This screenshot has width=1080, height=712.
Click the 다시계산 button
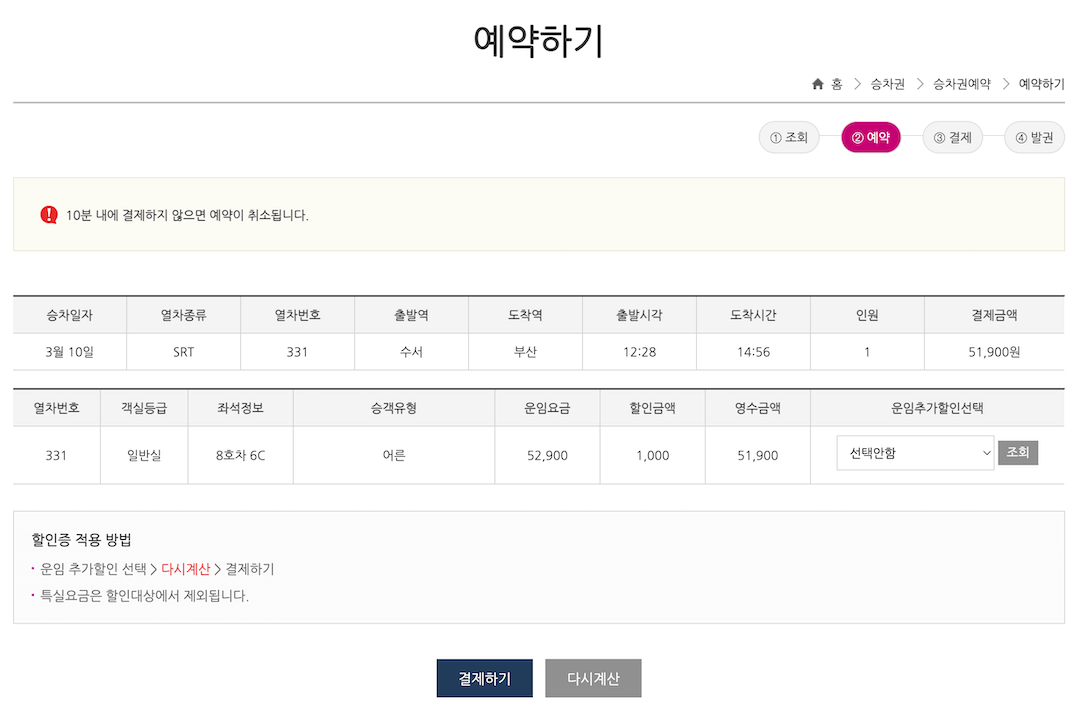594,678
